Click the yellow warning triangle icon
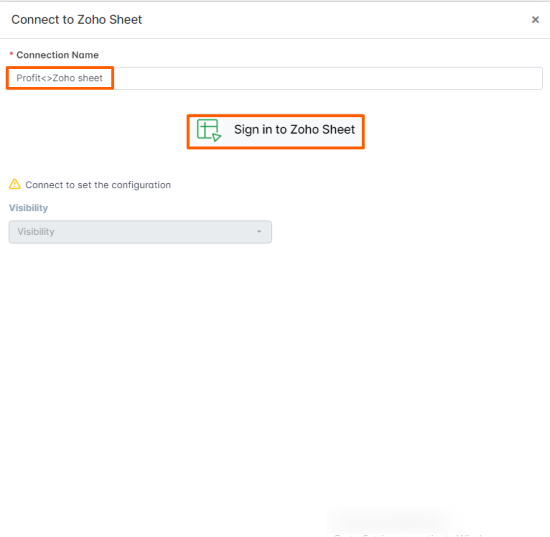The image size is (550, 537). click(15, 184)
